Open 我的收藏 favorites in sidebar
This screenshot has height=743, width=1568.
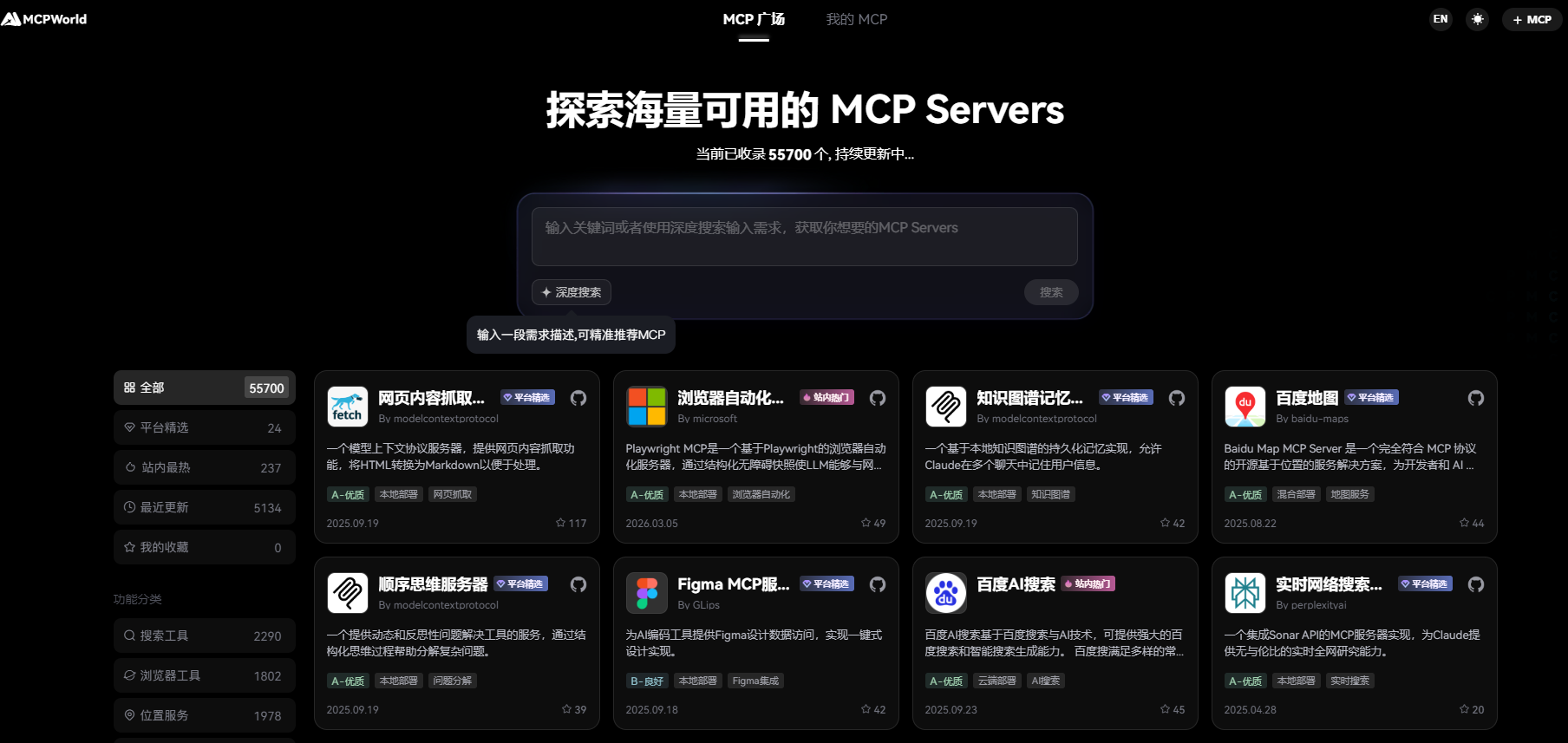(x=205, y=547)
